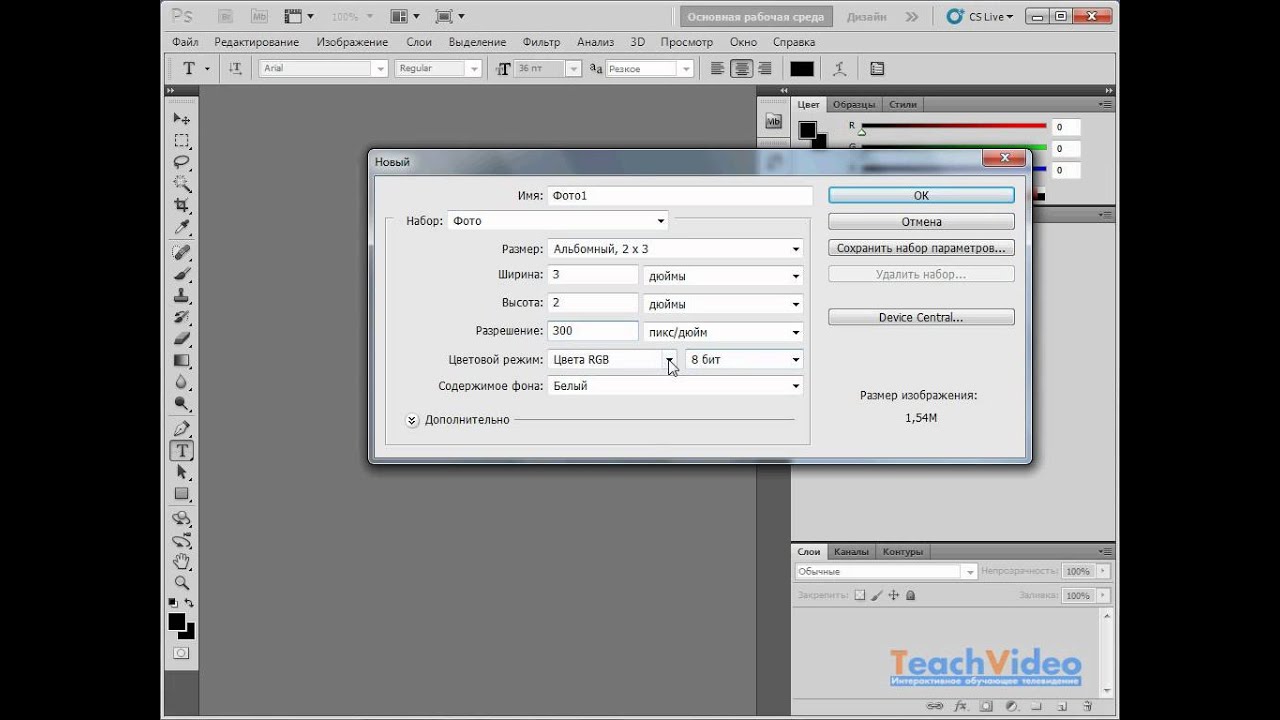The image size is (1280, 720).
Task: Reset default foreground and background colors
Action: [173, 603]
